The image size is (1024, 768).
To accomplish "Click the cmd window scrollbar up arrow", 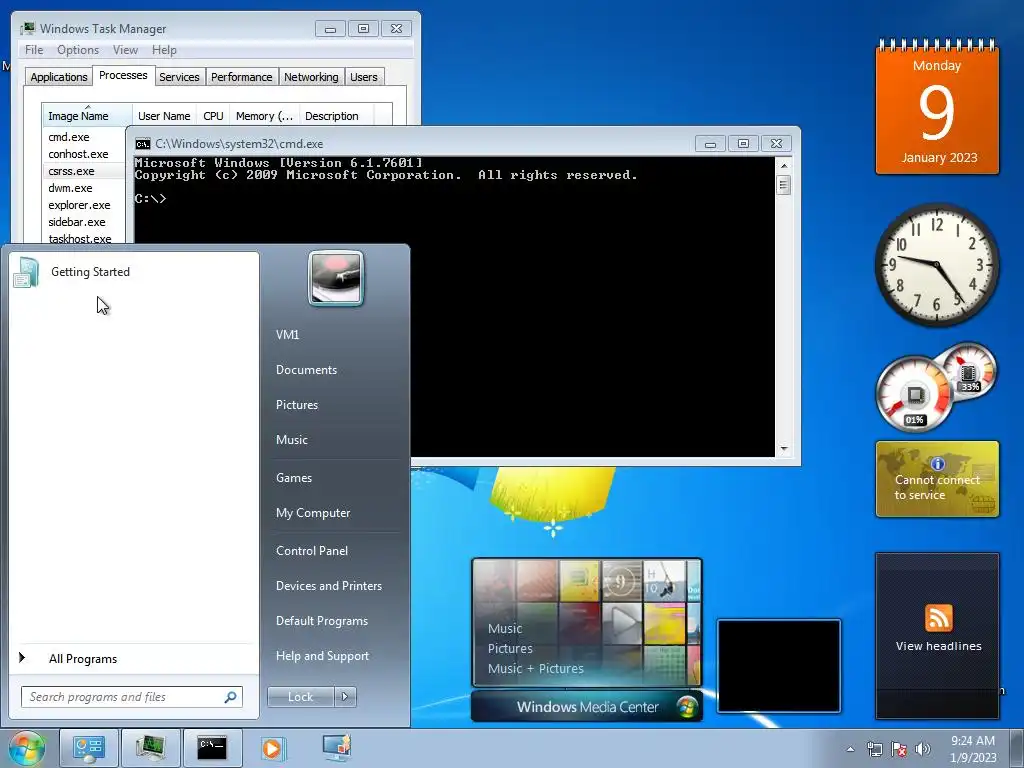I will tap(784, 166).
